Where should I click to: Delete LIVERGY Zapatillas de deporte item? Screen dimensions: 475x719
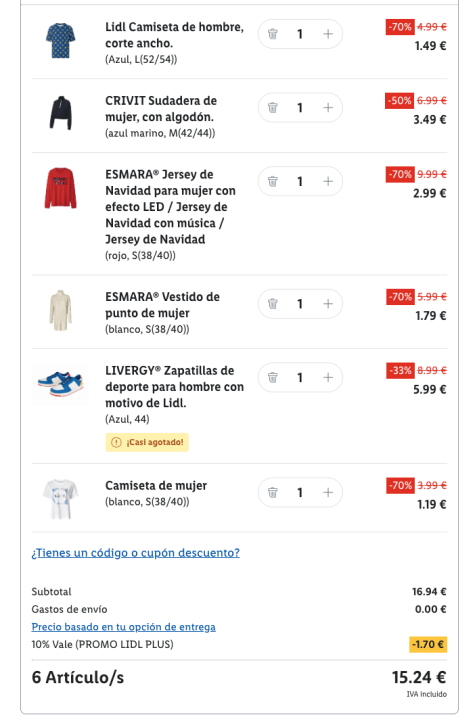(273, 377)
